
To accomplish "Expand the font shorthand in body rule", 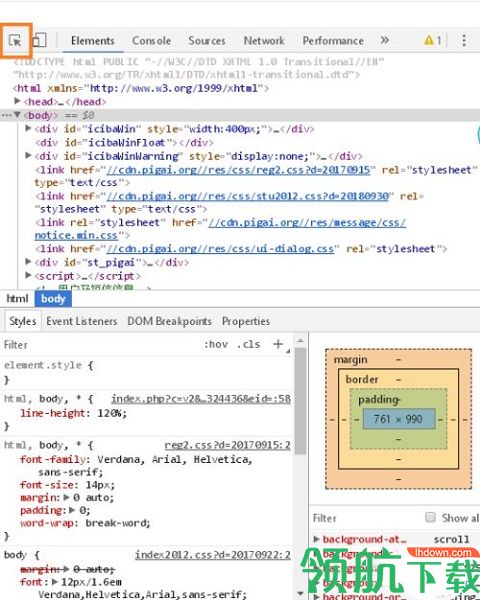I will 55,582.
